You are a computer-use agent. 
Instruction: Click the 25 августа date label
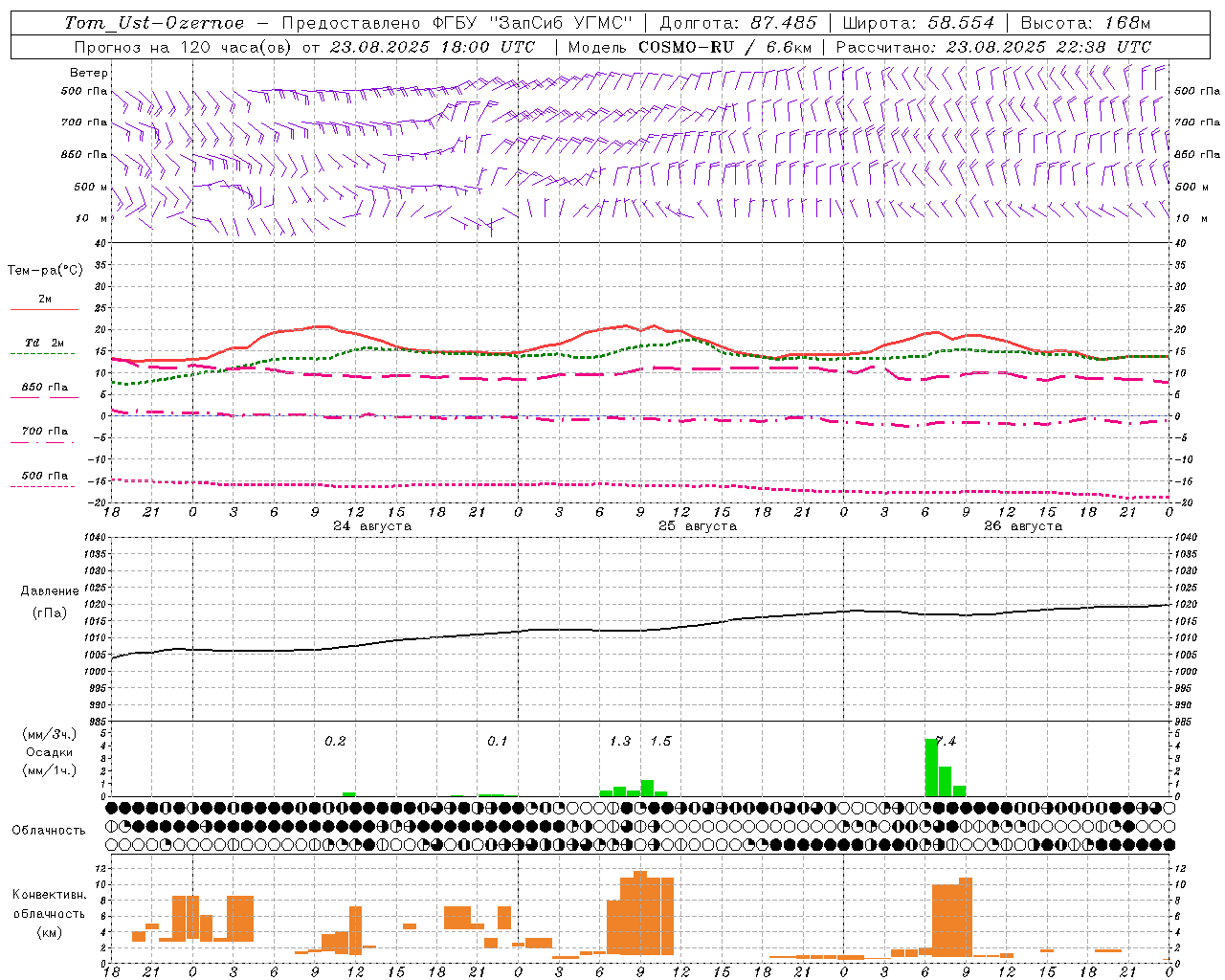[698, 526]
